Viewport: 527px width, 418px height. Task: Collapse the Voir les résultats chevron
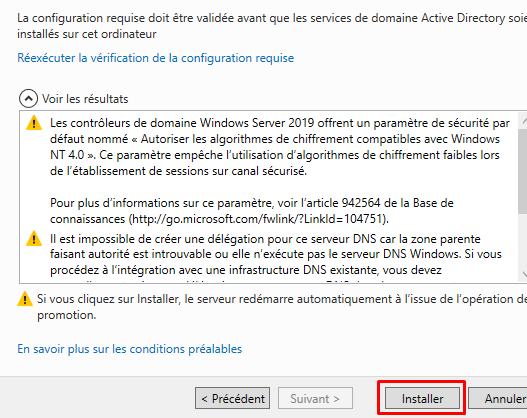click(x=29, y=98)
